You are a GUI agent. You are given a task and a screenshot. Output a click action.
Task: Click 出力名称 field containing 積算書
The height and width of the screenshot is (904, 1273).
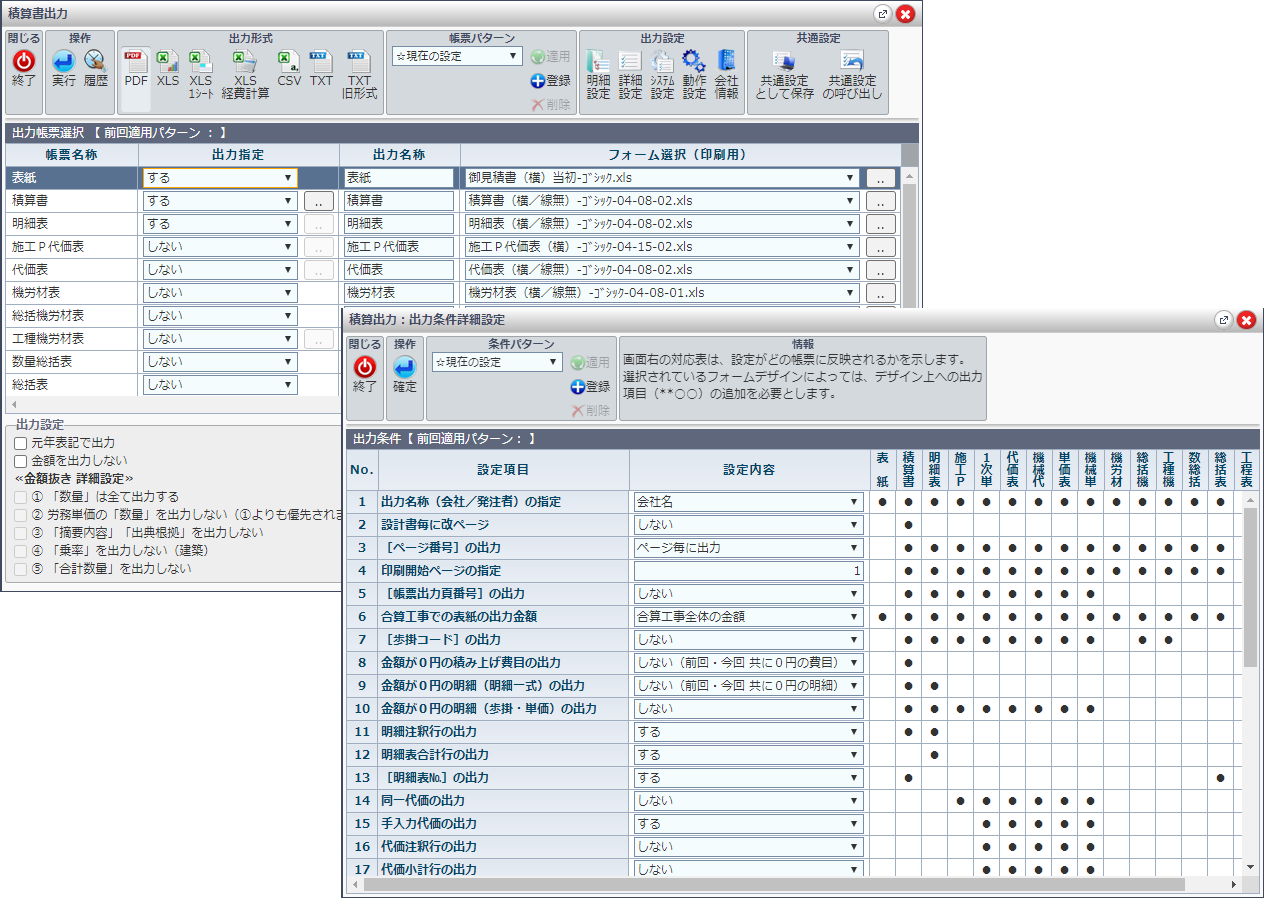tap(399, 201)
